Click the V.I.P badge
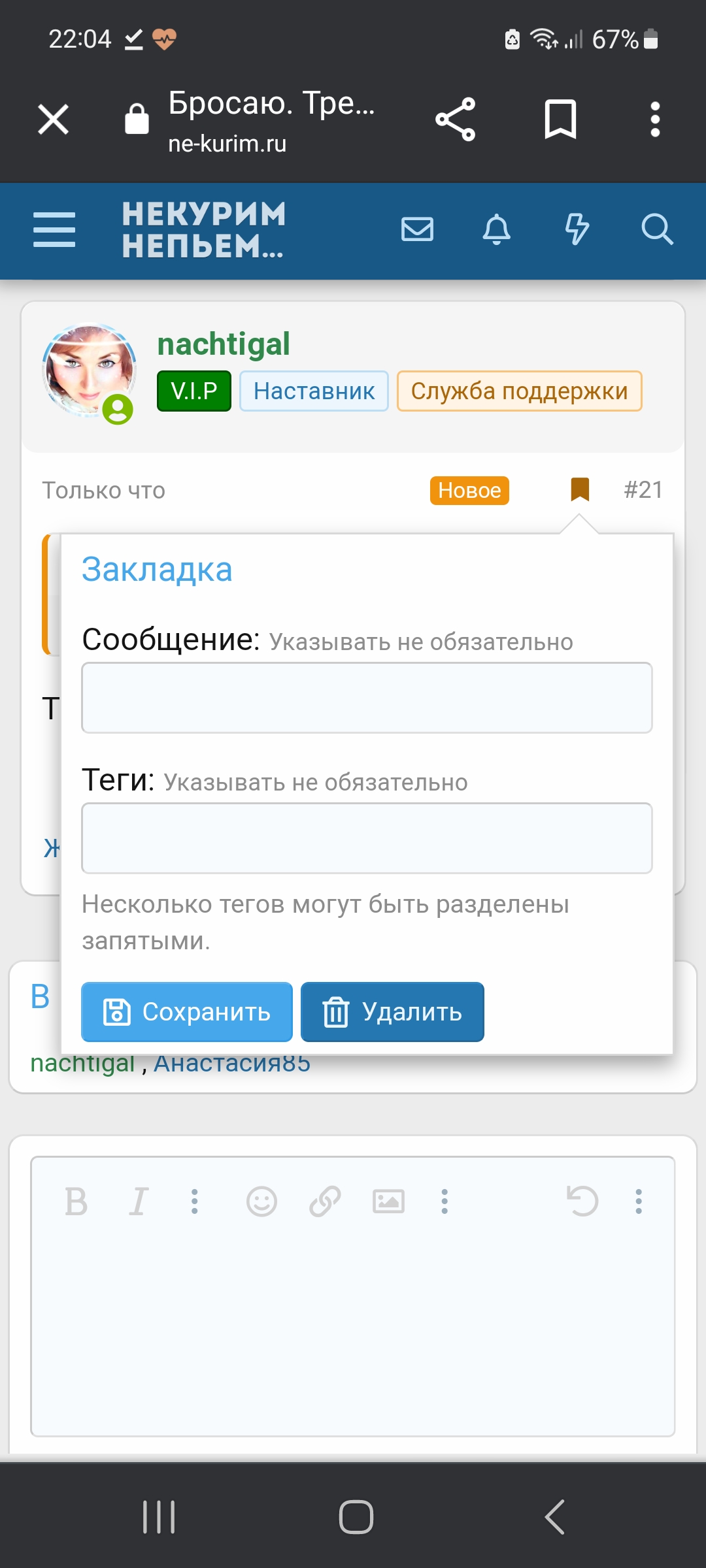Image resolution: width=706 pixels, height=1568 pixels. [x=194, y=391]
